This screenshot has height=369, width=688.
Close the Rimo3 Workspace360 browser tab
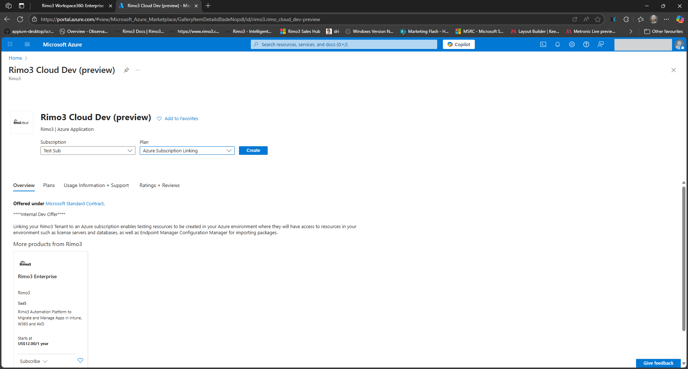(111, 6)
